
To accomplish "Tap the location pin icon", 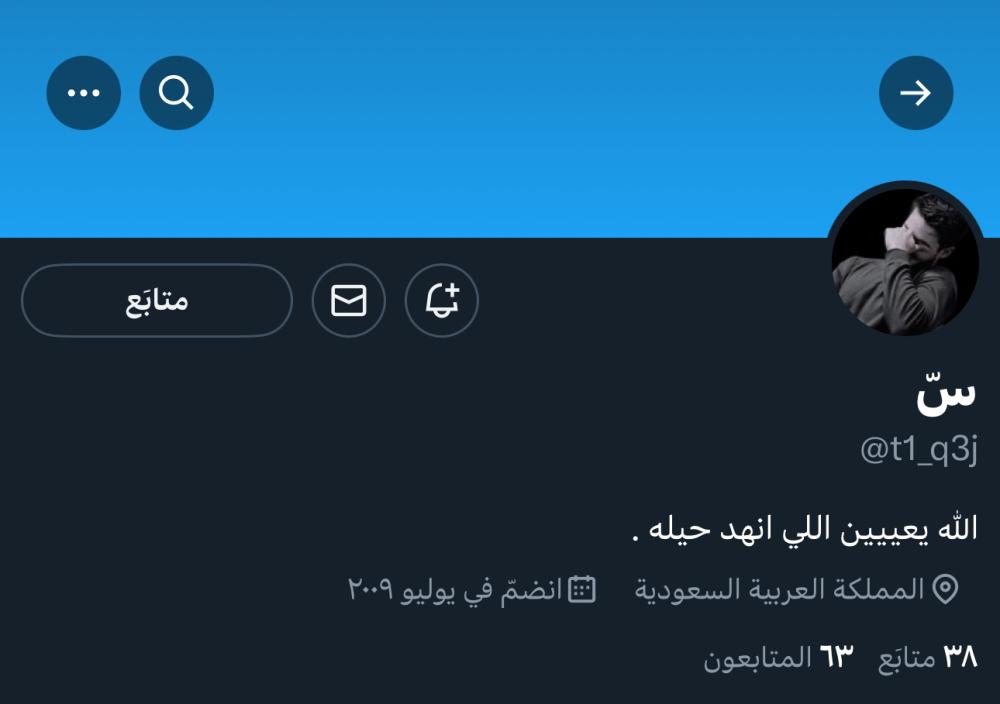I will point(945,589).
